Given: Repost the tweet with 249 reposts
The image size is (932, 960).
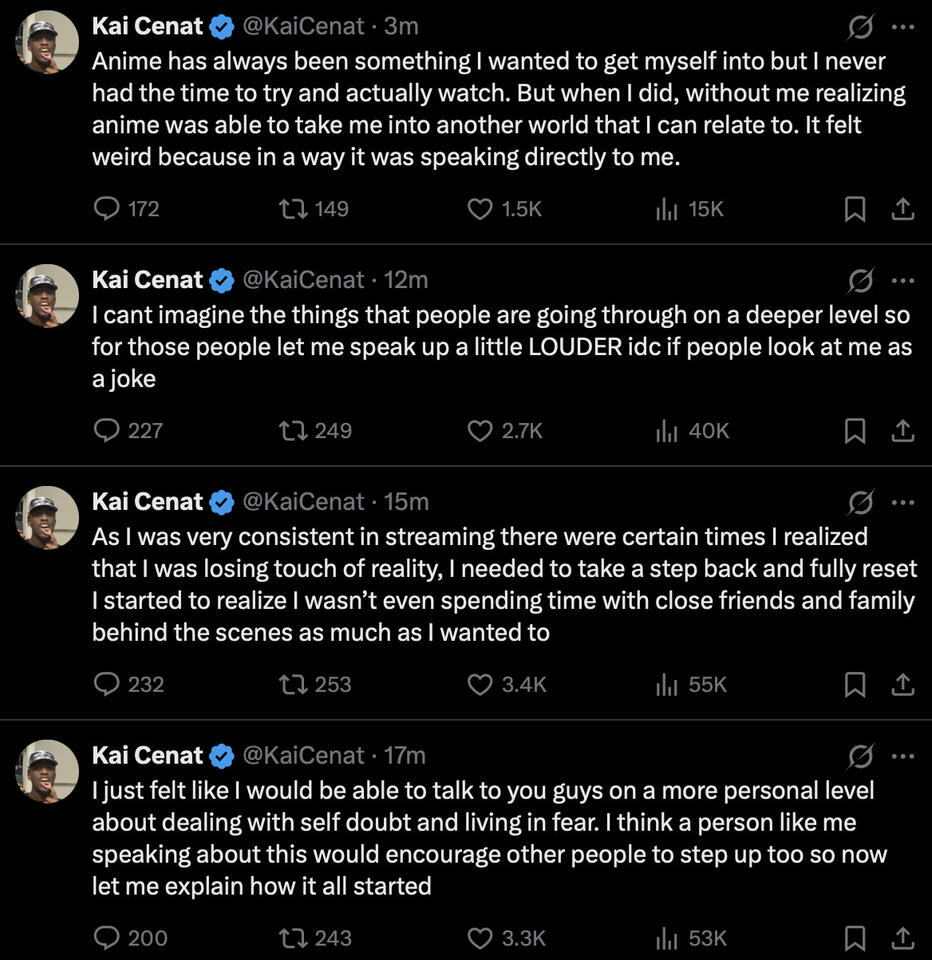Looking at the screenshot, I should pos(292,430).
